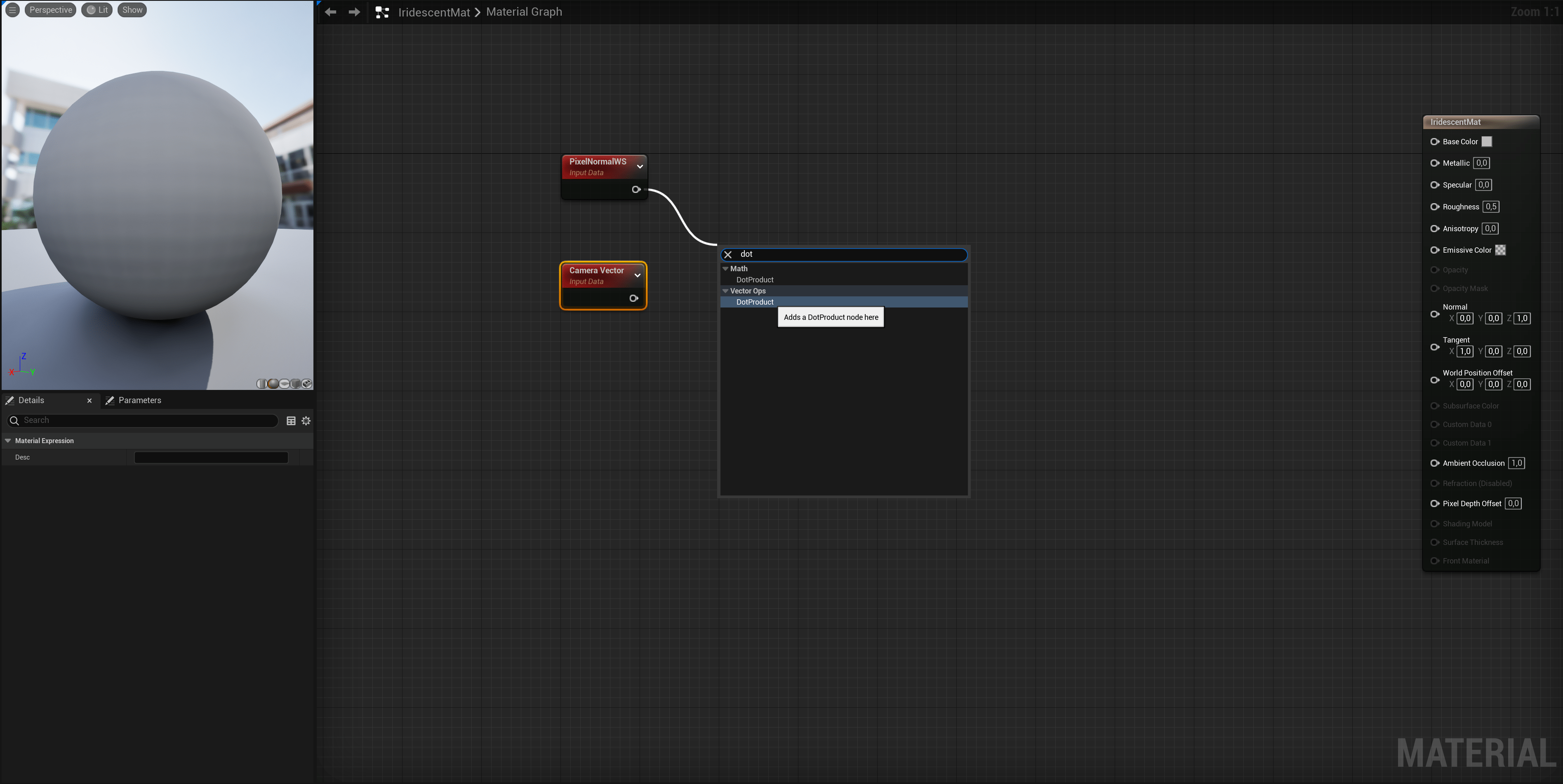Image resolution: width=1563 pixels, height=784 pixels.
Task: Collapse Material Expression section
Action: 9,441
